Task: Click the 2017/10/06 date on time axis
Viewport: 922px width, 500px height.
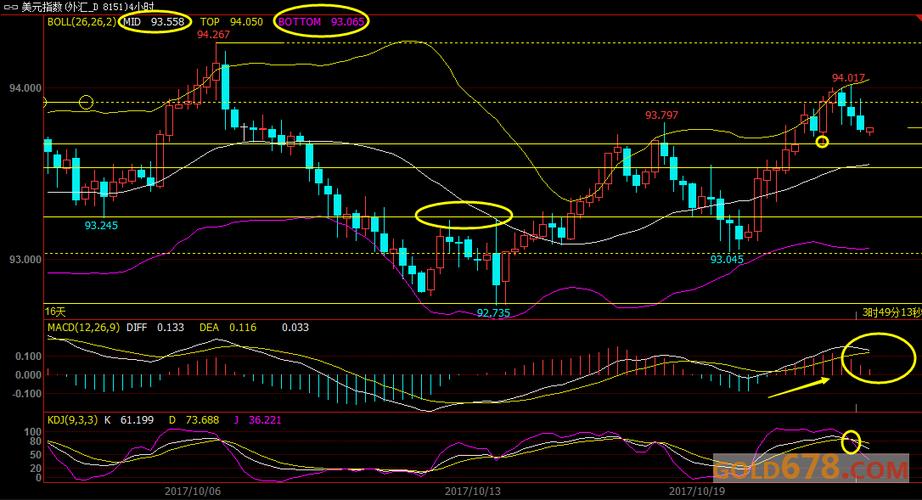Action: pos(192,491)
